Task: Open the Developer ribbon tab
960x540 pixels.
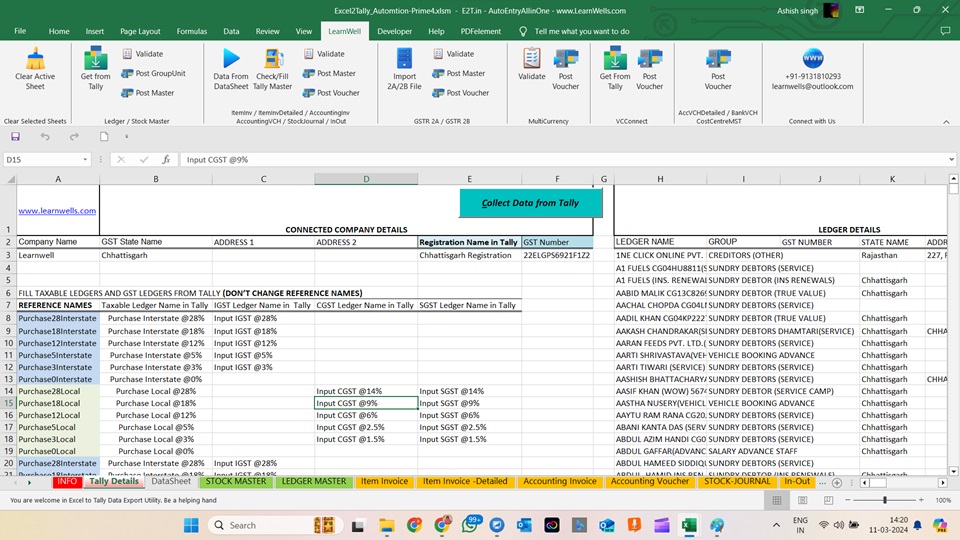Action: (394, 31)
